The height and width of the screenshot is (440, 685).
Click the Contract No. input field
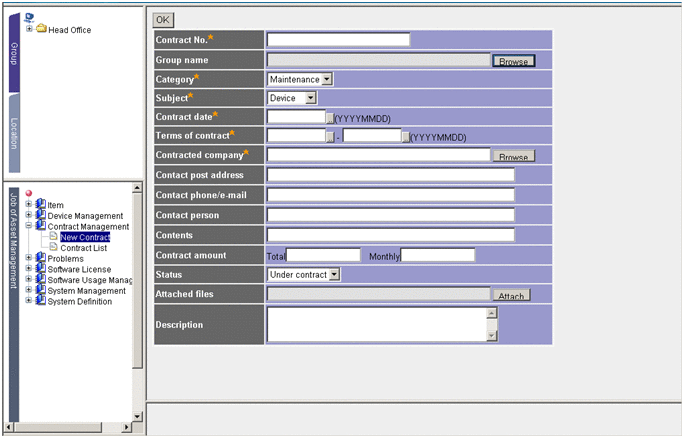pos(338,40)
